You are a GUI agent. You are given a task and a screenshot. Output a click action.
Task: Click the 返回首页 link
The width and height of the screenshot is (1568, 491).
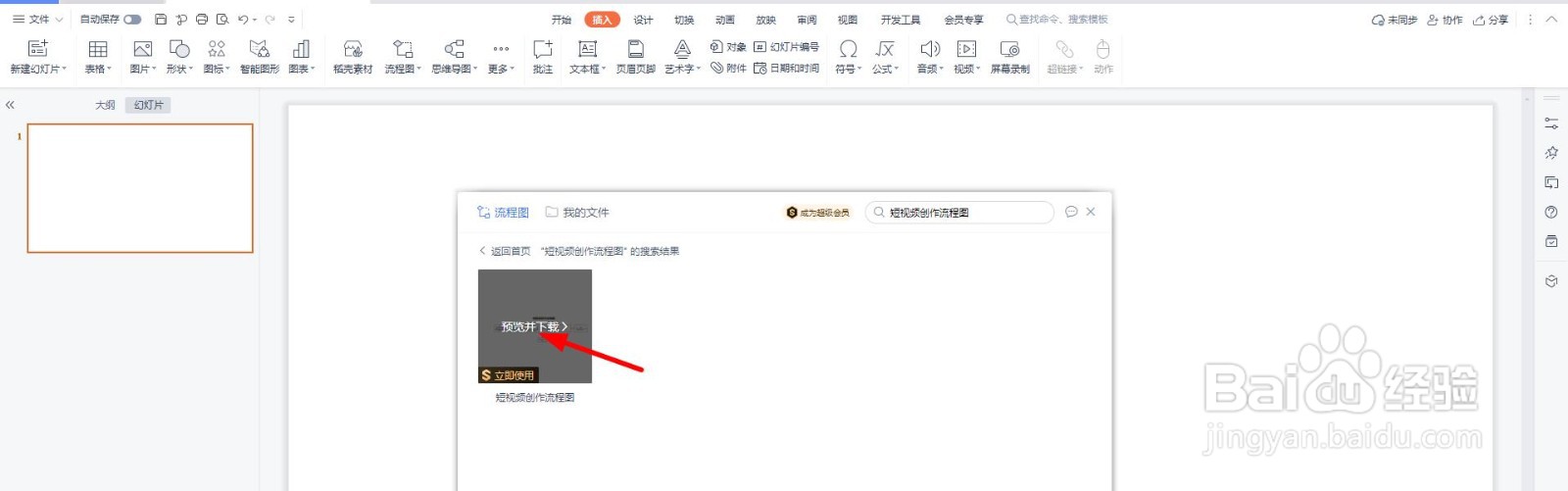(505, 252)
